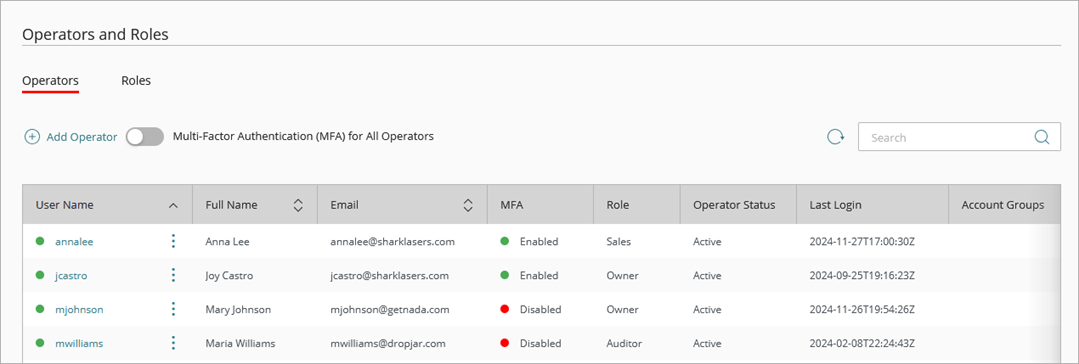Viewport: 1079px width, 364px height.
Task: Click the search magnifier icon
Action: point(1042,137)
